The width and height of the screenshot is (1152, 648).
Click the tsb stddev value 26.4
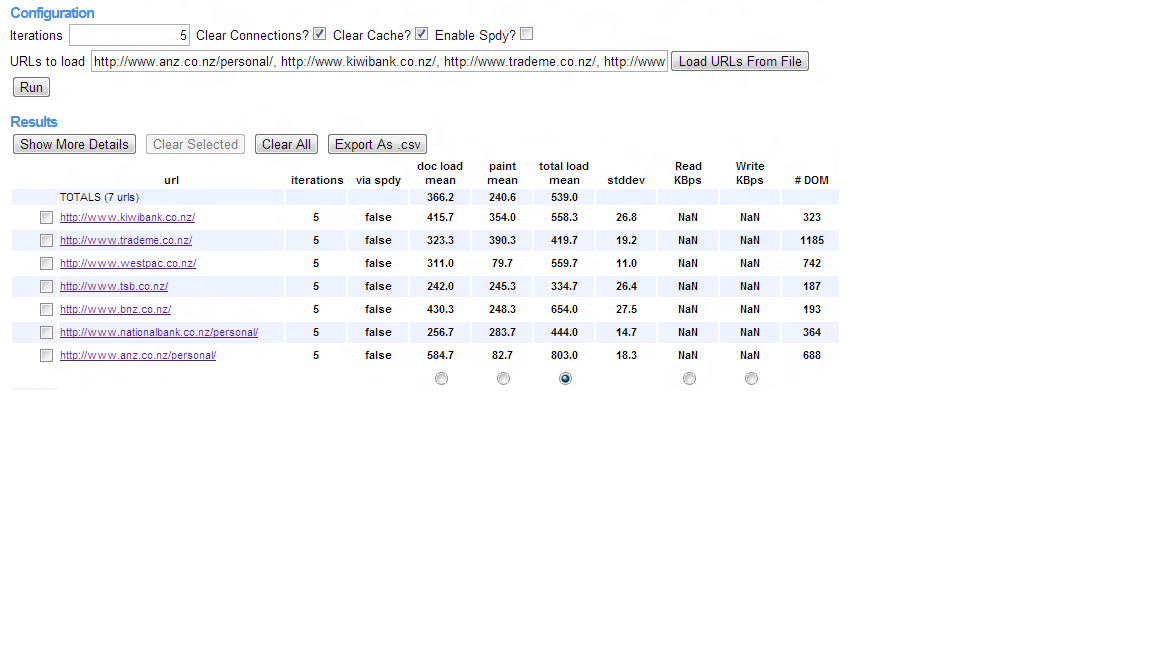(626, 287)
